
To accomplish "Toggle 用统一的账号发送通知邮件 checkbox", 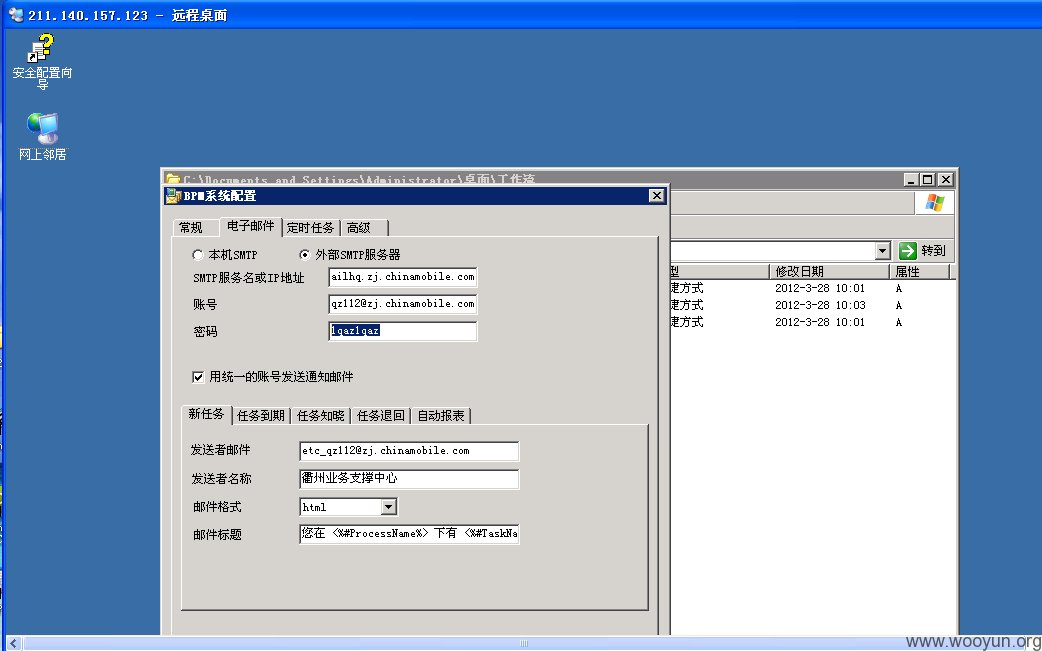I will 198,377.
